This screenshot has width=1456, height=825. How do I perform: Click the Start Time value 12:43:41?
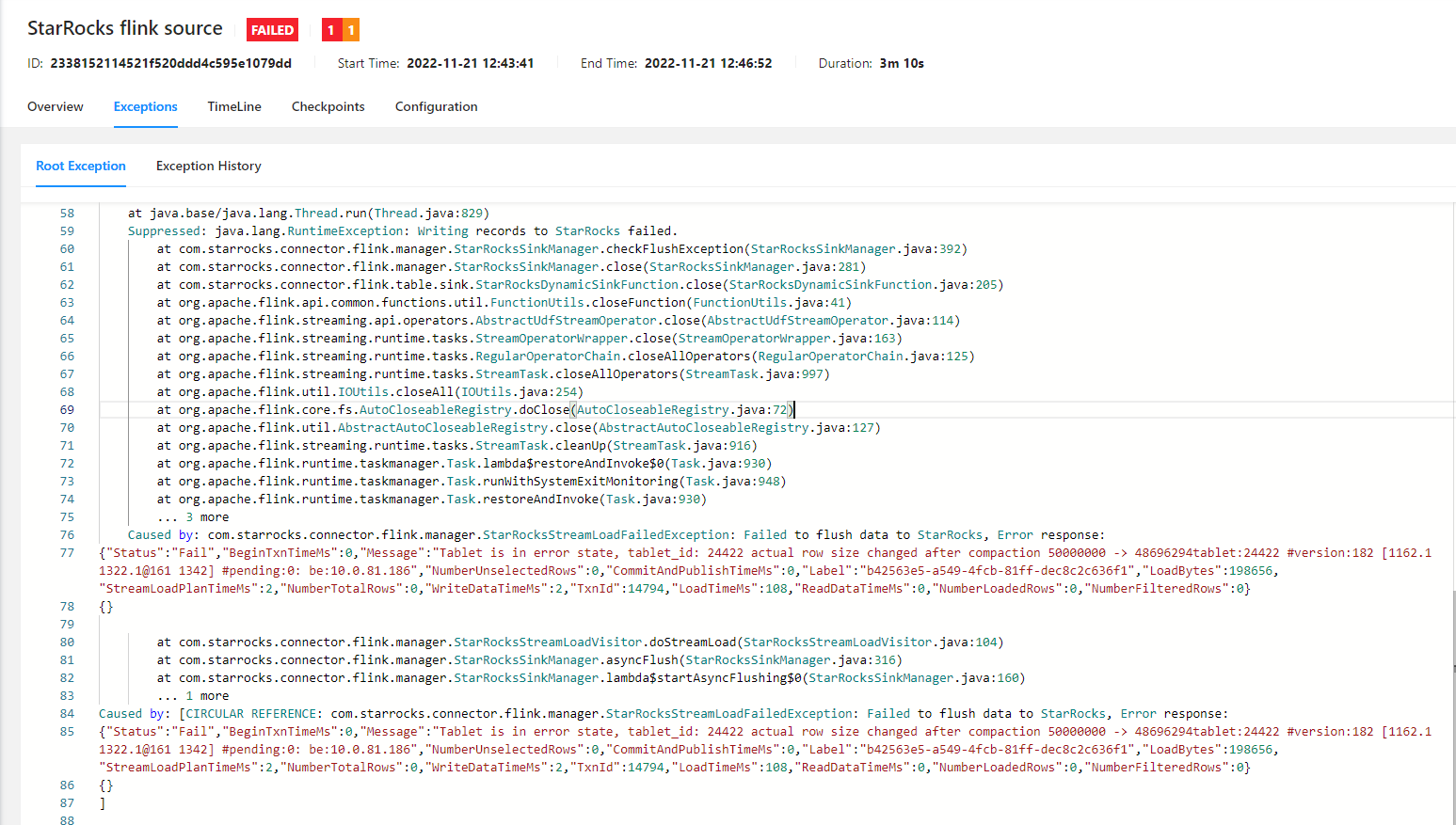point(470,63)
